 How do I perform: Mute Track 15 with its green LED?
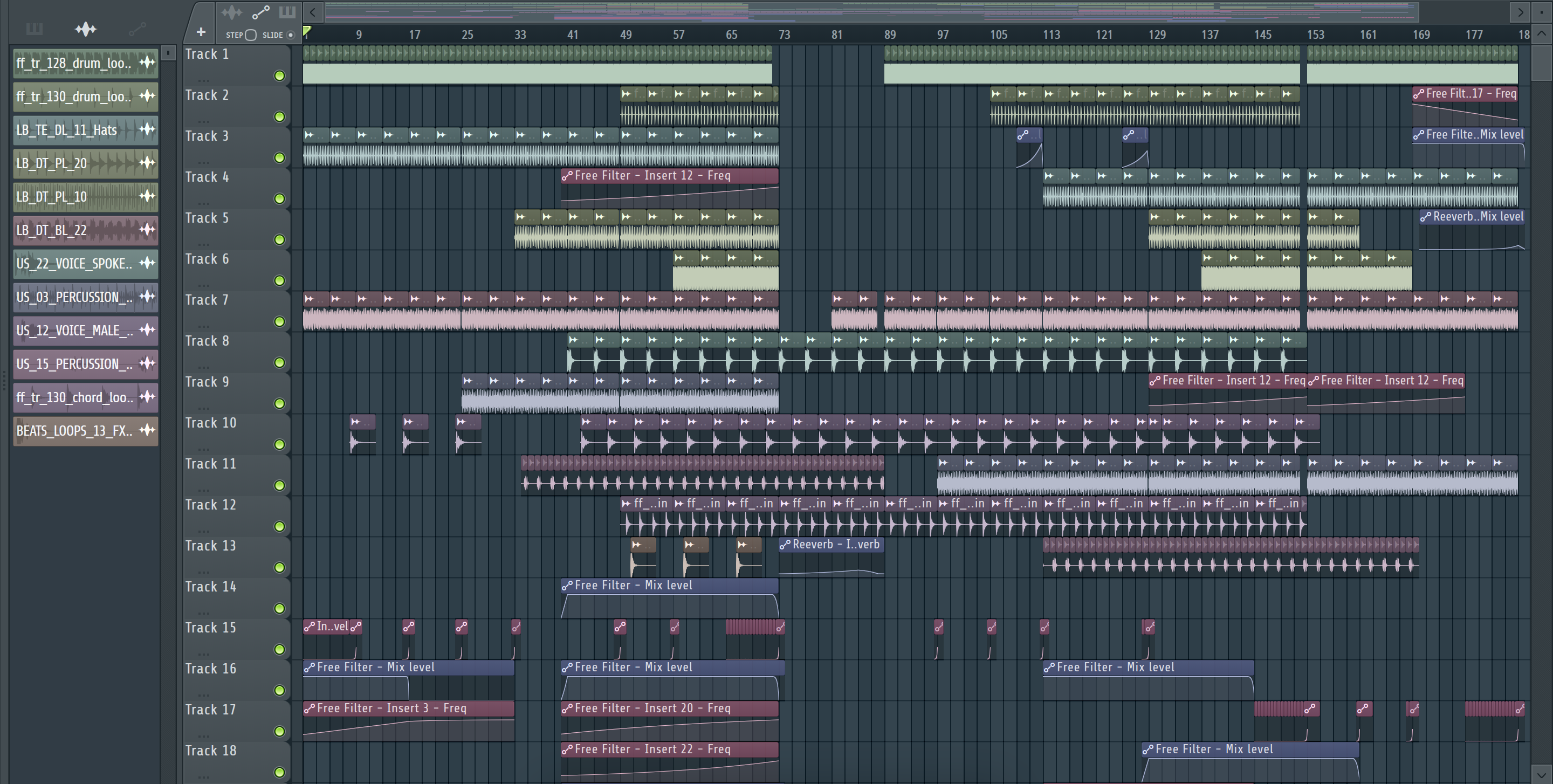point(279,650)
